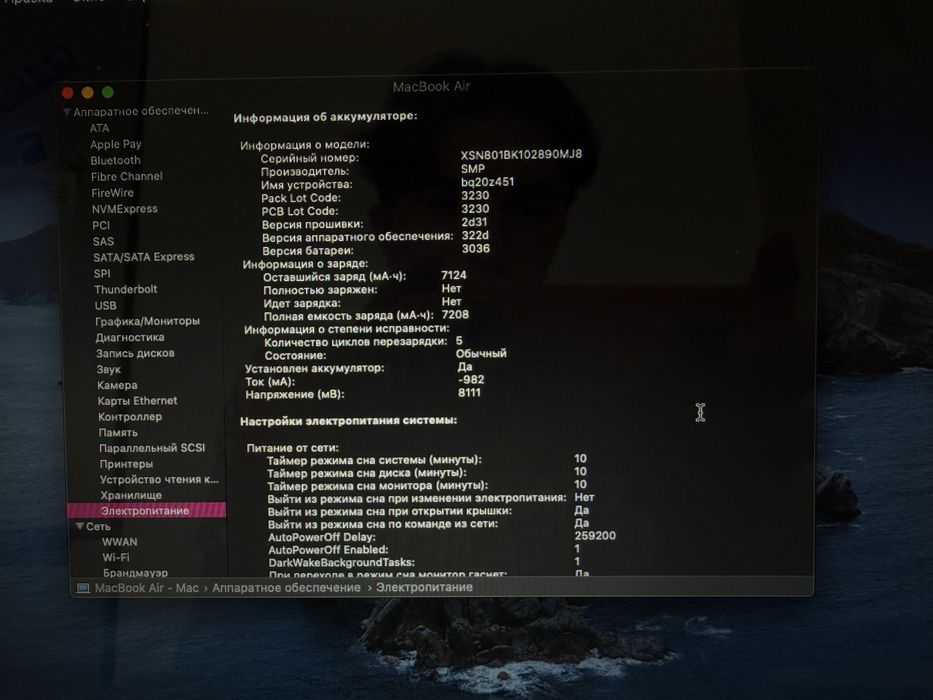The width and height of the screenshot is (933, 700).
Task: Click the MacBook Air computer icon in path bar
Action: point(83,588)
